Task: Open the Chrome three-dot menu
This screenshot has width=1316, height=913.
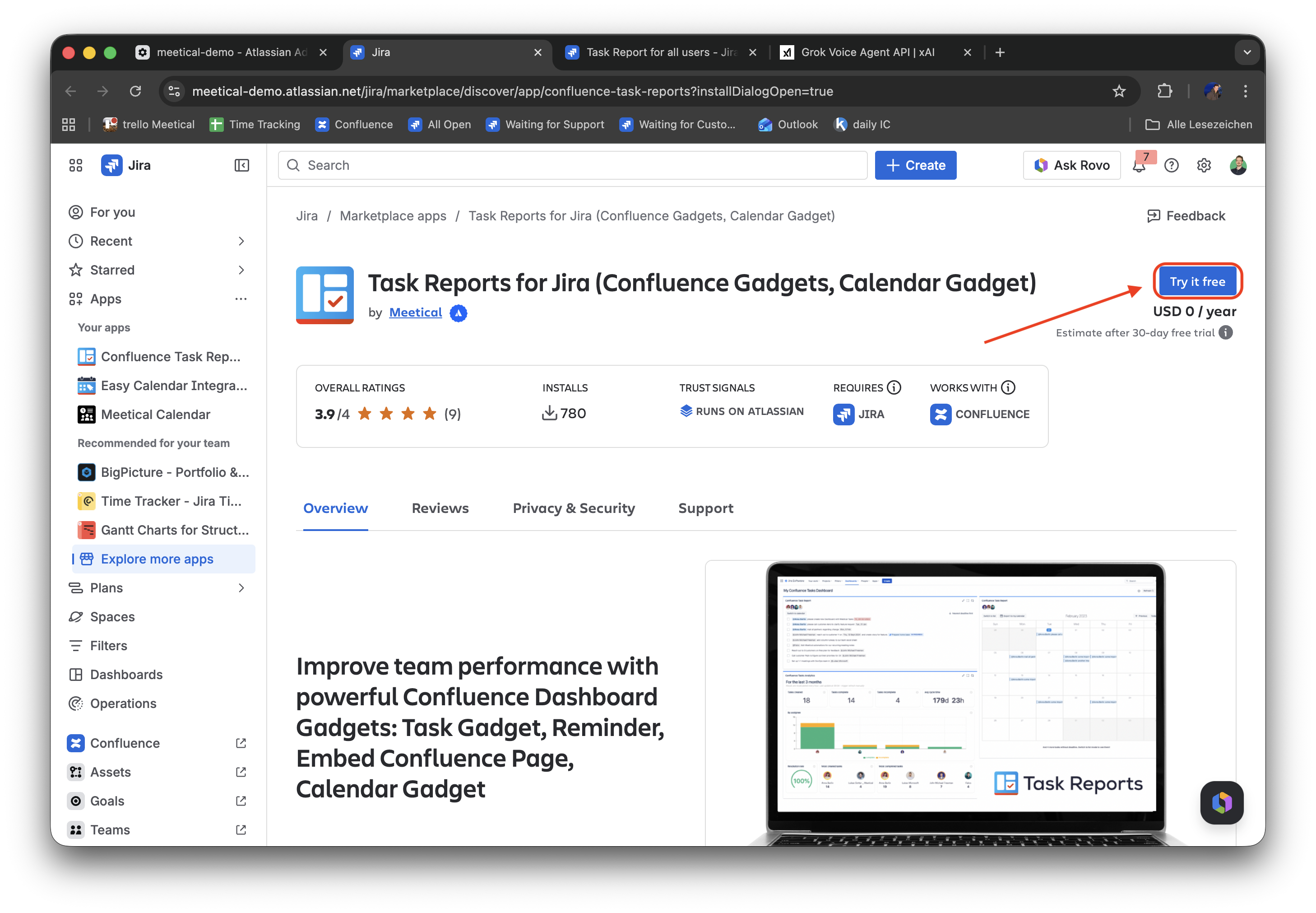Action: click(1245, 91)
